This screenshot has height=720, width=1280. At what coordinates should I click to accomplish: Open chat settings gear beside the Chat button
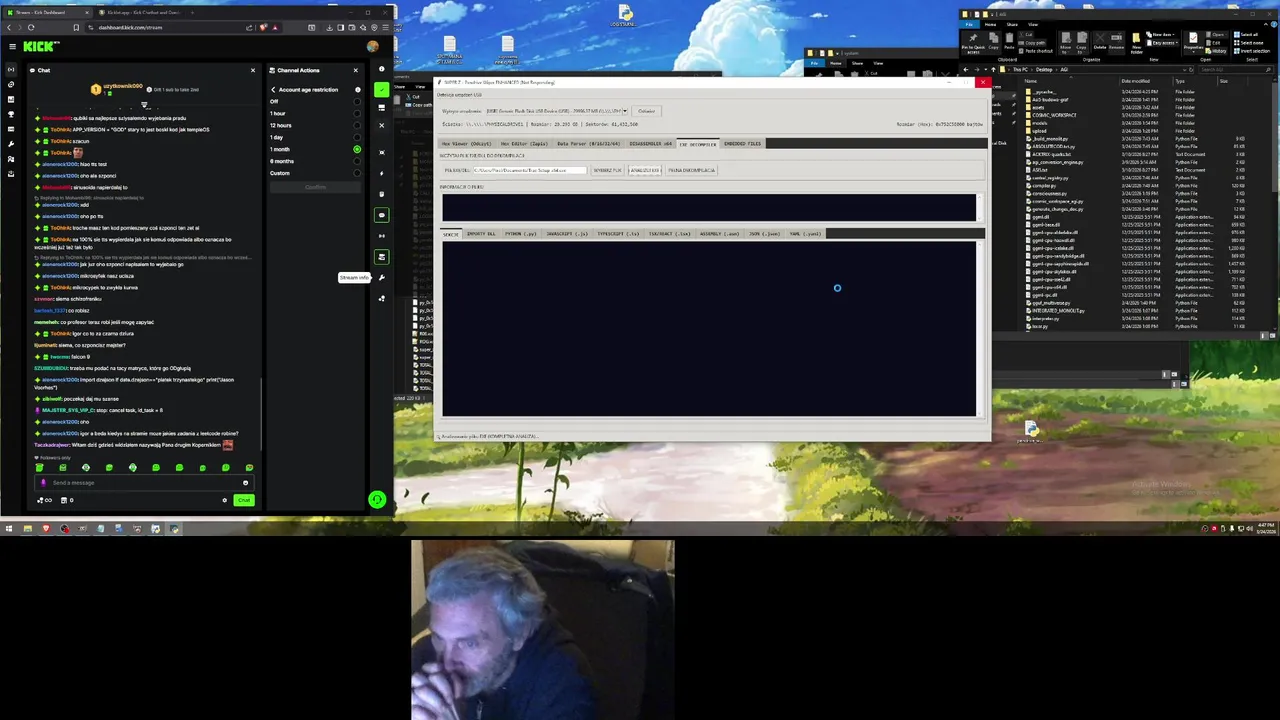point(224,500)
